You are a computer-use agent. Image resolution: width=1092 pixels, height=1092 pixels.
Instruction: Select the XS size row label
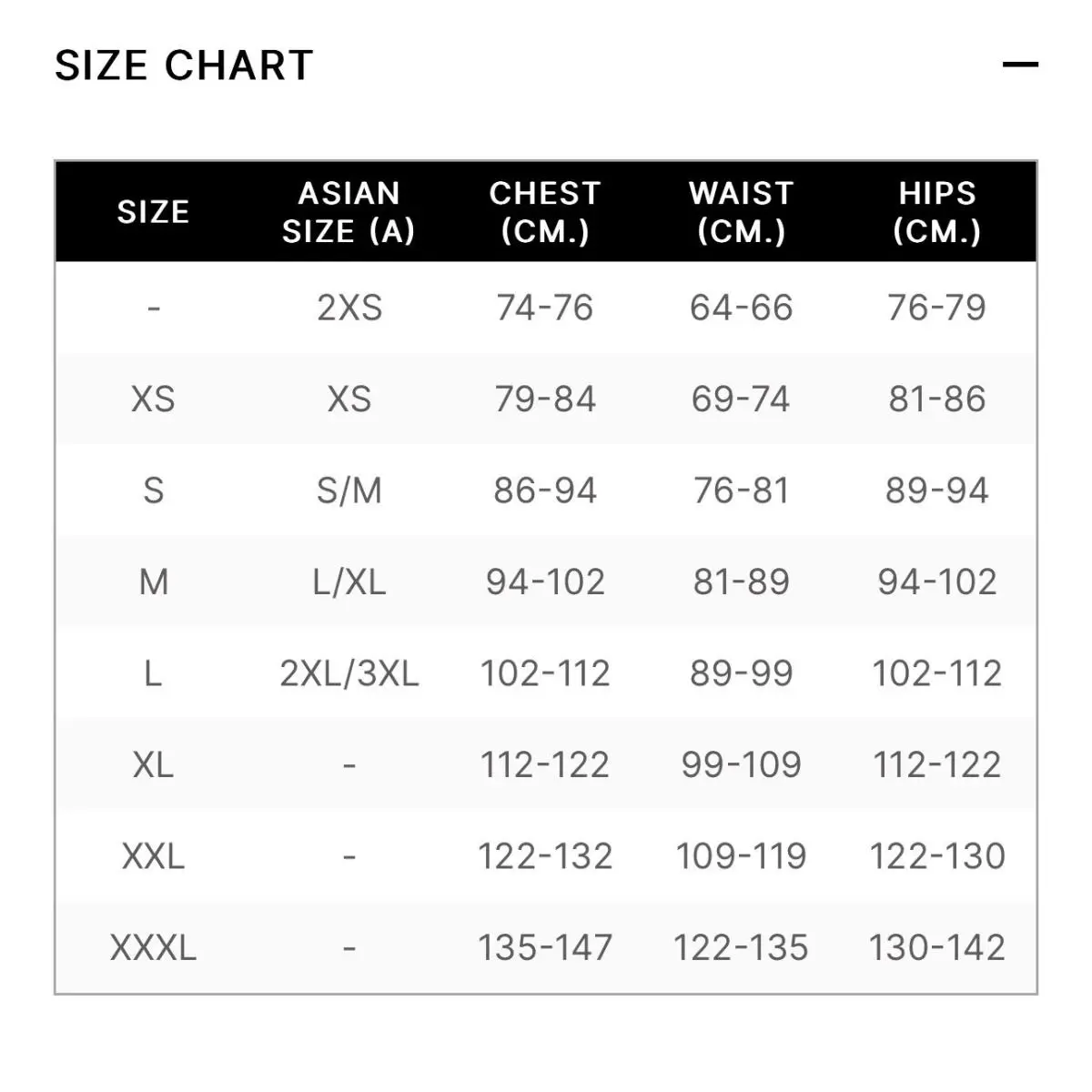[x=153, y=399]
